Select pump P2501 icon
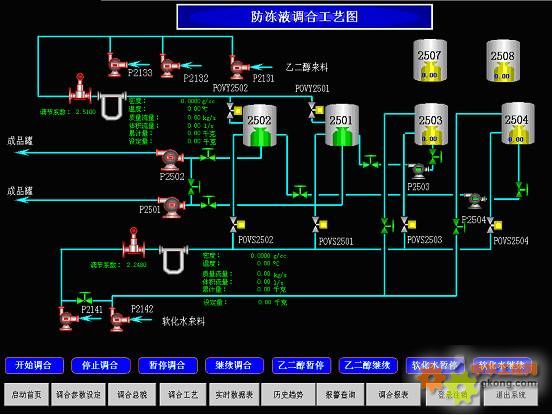This screenshot has height=415, width=552. pos(172,207)
